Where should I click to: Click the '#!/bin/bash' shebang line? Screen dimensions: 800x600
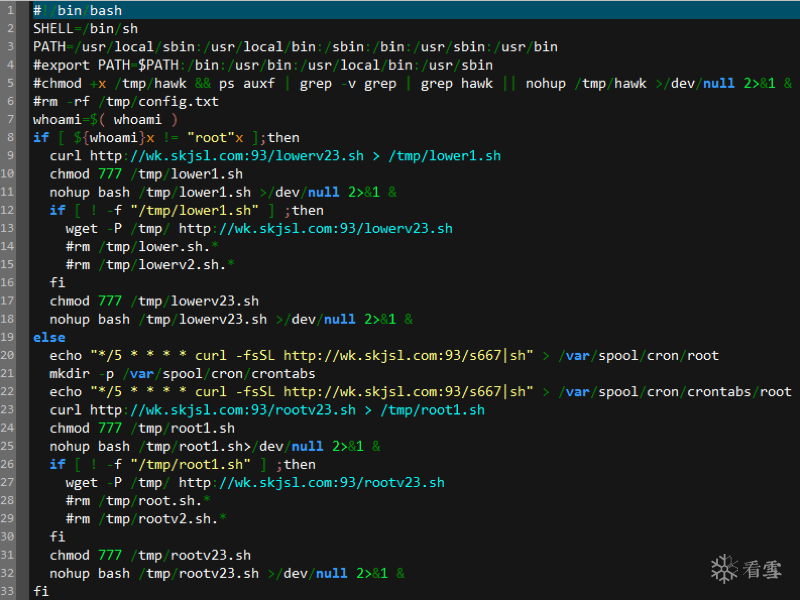[x=78, y=10]
